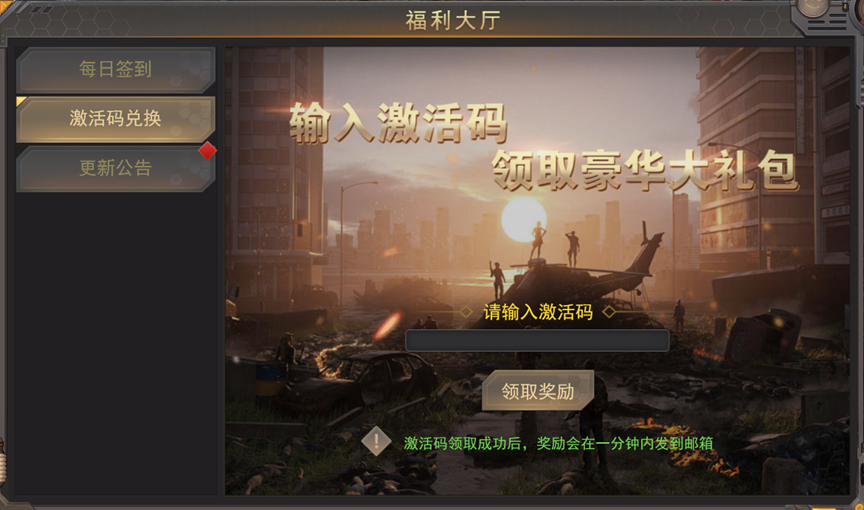Click the setting sun in the banner
The image size is (864, 510).
point(523,219)
